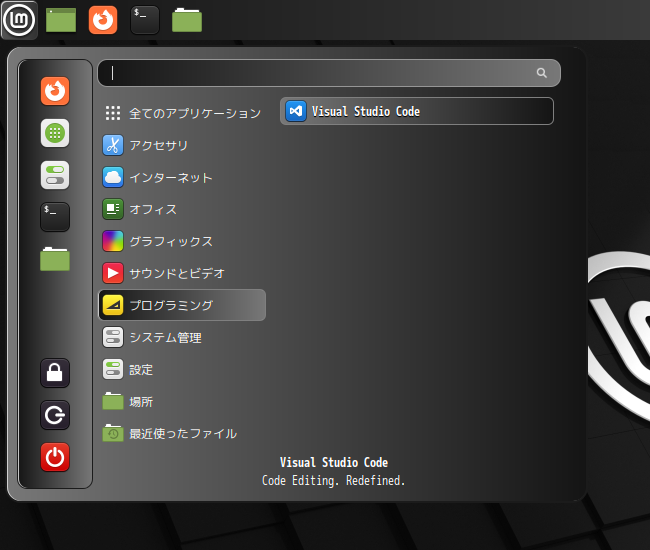This screenshot has width=650, height=550.
Task: Open System Settings from favorites sidebar
Action: click(55, 175)
